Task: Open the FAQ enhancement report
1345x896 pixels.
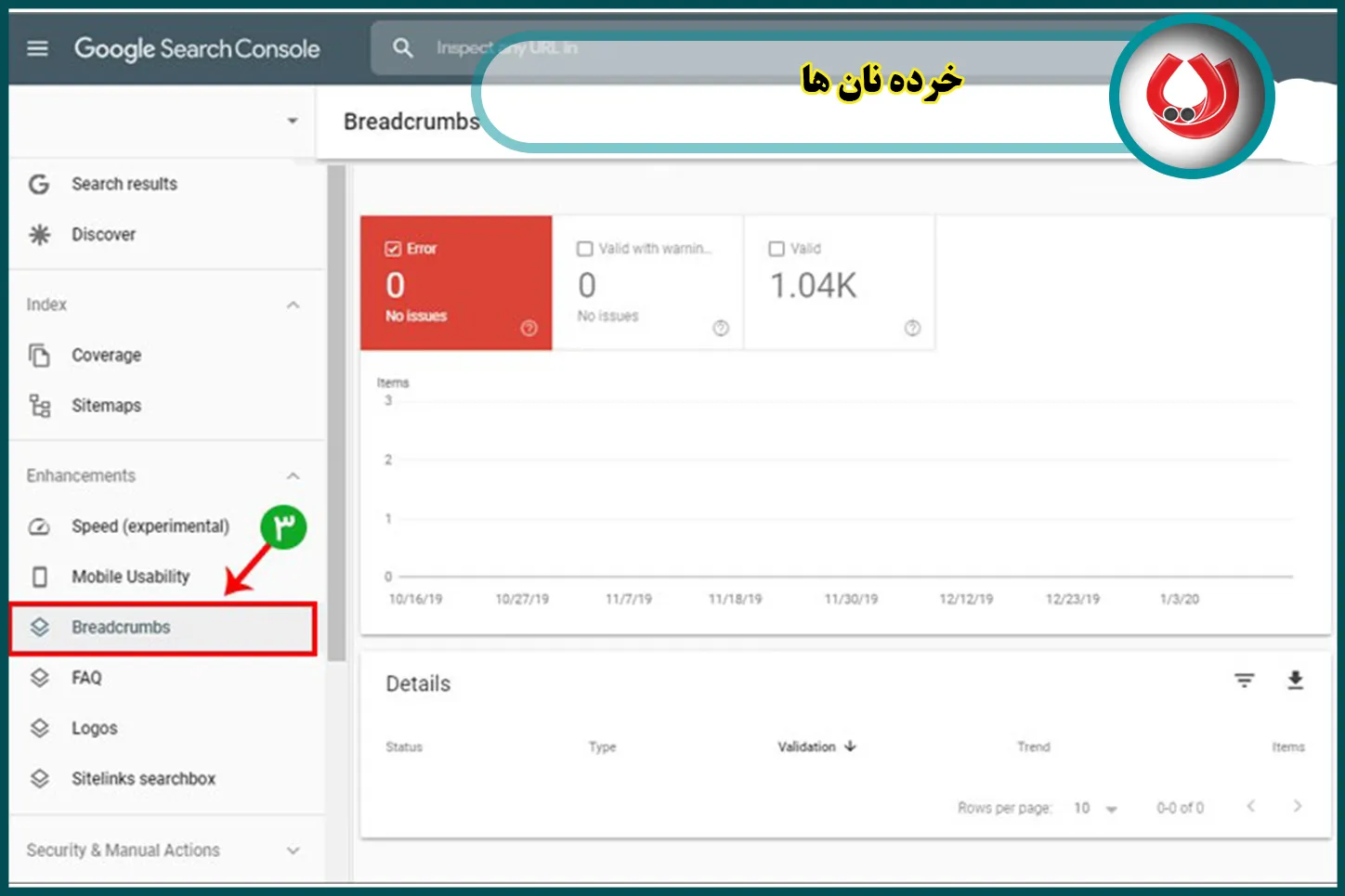Action: click(x=87, y=678)
